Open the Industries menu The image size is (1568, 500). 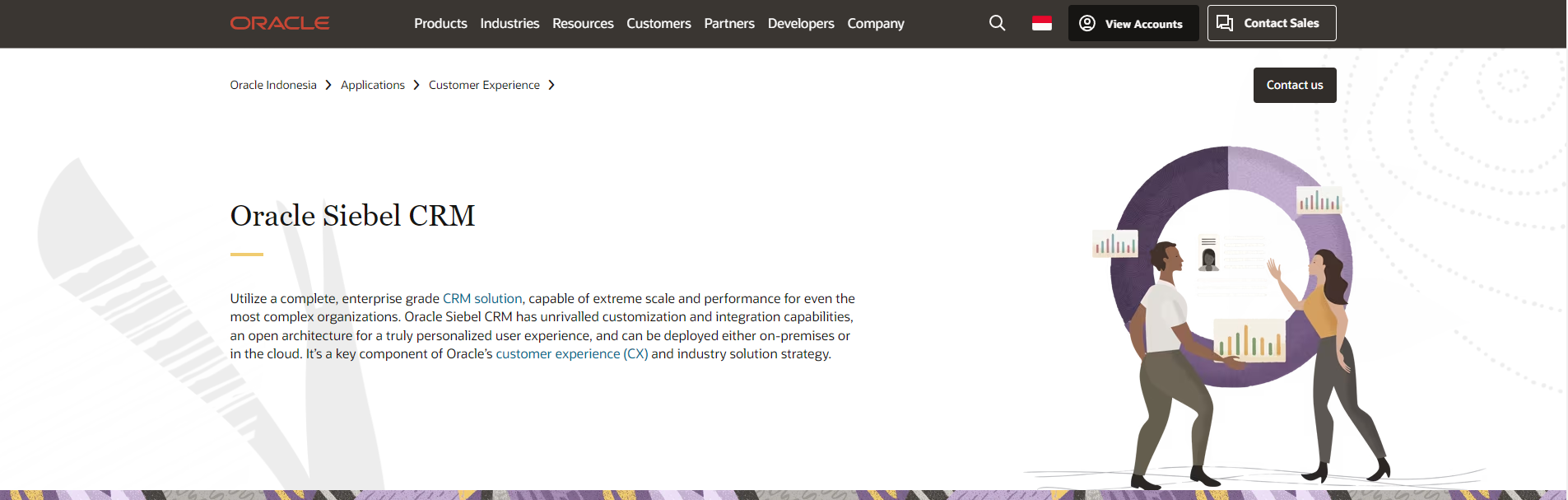[x=509, y=23]
